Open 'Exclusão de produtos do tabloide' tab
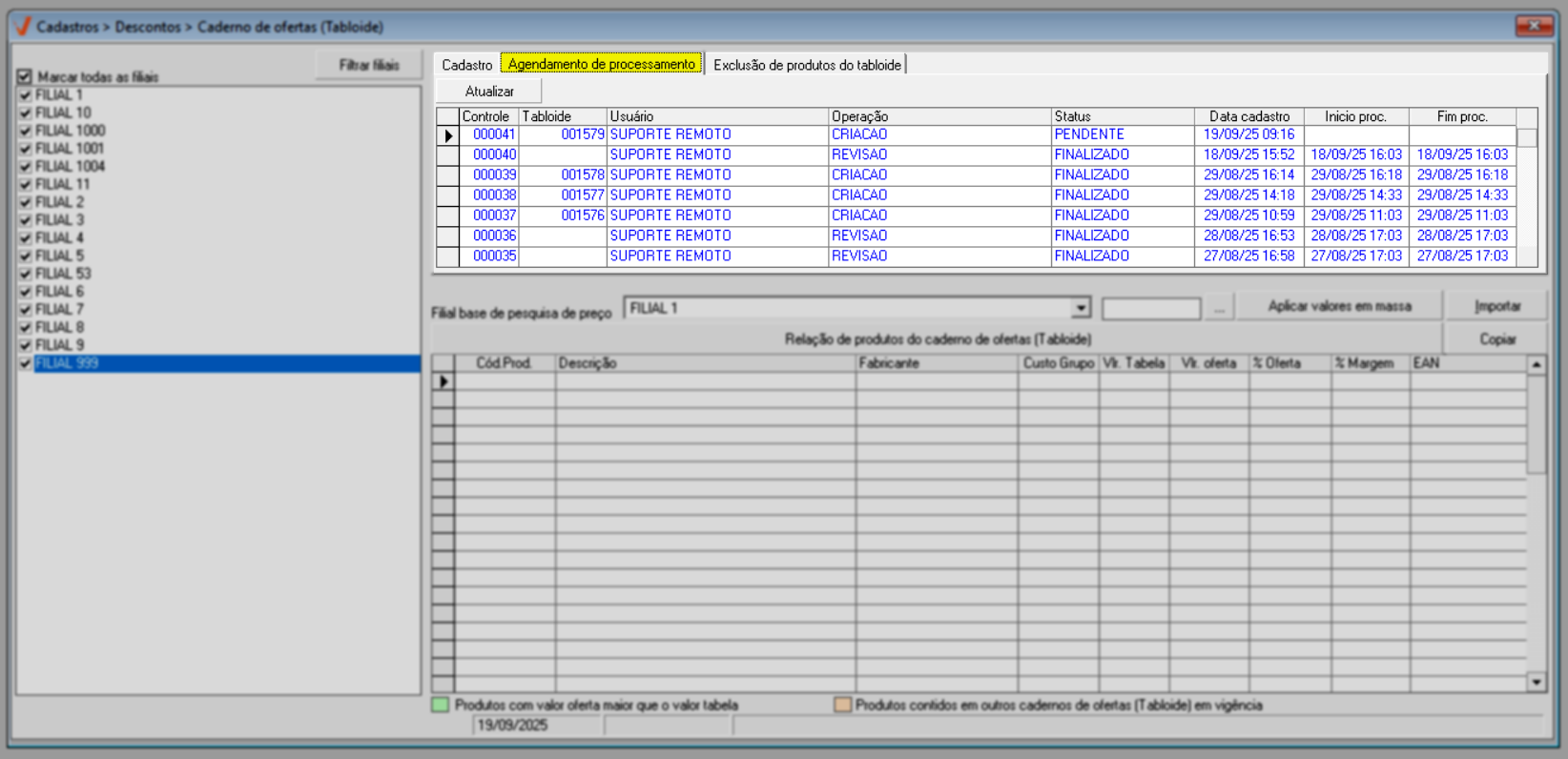 (x=806, y=65)
